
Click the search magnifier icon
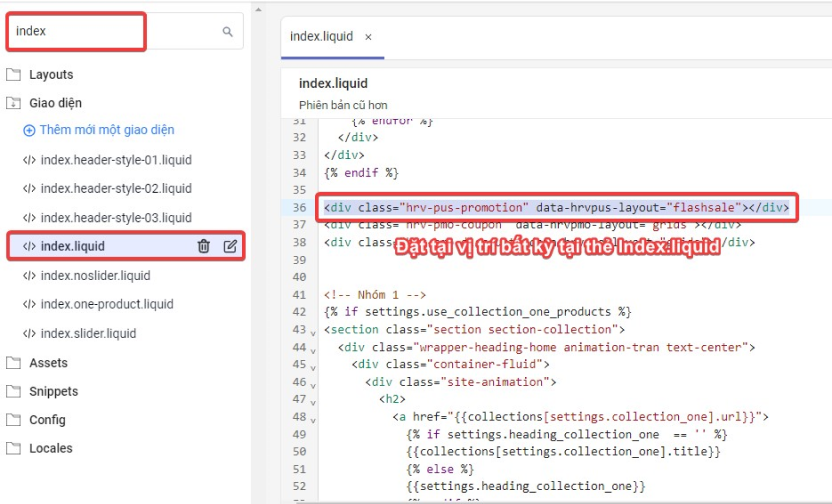[228, 32]
